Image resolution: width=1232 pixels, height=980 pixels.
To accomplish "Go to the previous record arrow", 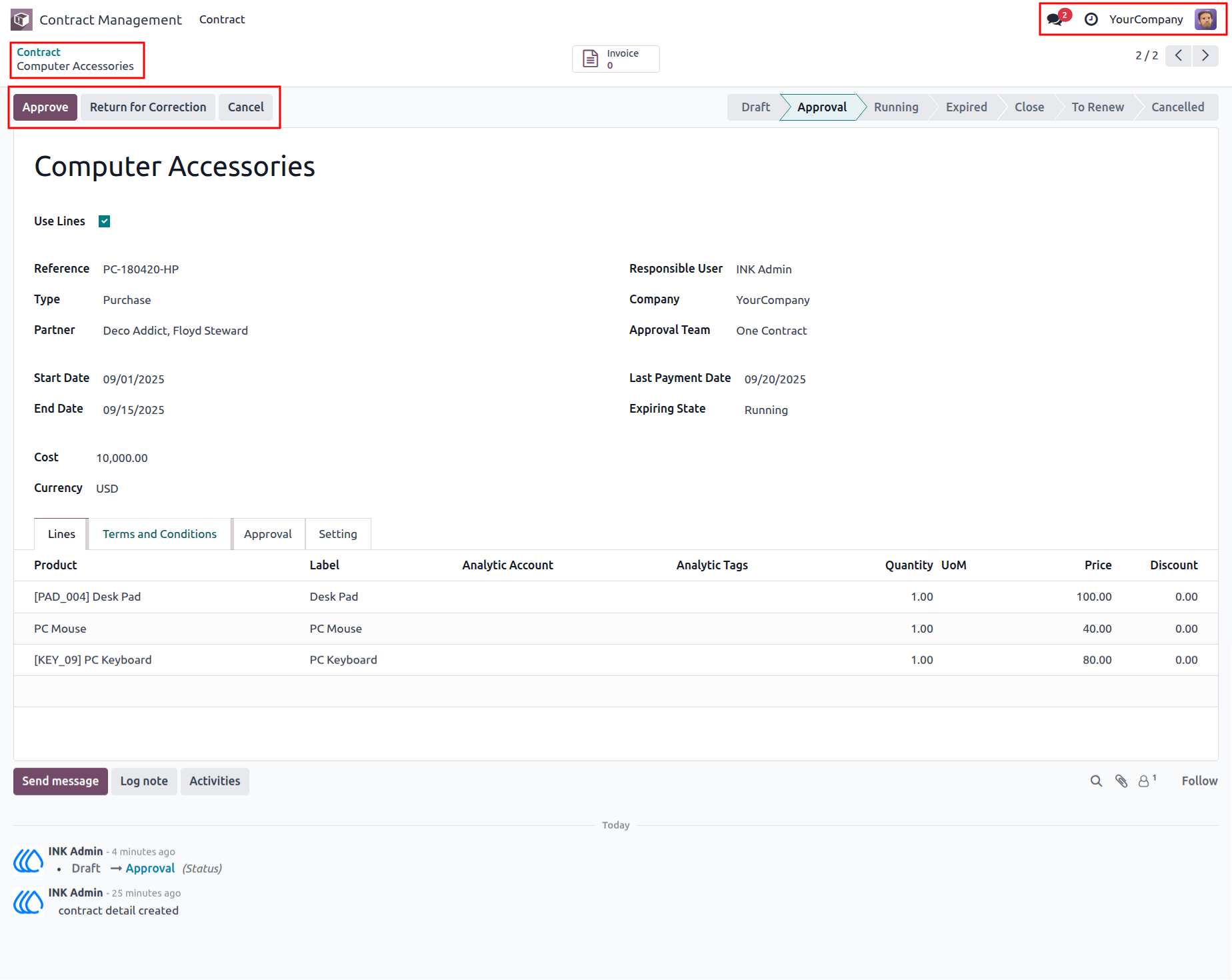I will pyautogui.click(x=1179, y=55).
